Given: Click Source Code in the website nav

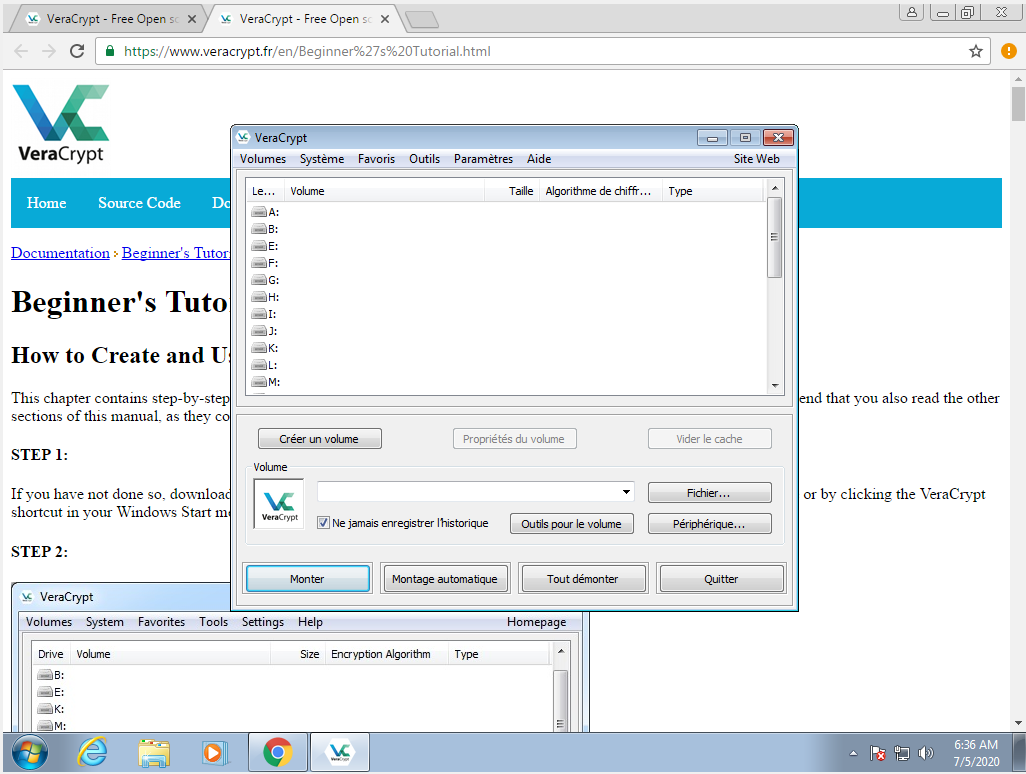Looking at the screenshot, I should tap(139, 203).
